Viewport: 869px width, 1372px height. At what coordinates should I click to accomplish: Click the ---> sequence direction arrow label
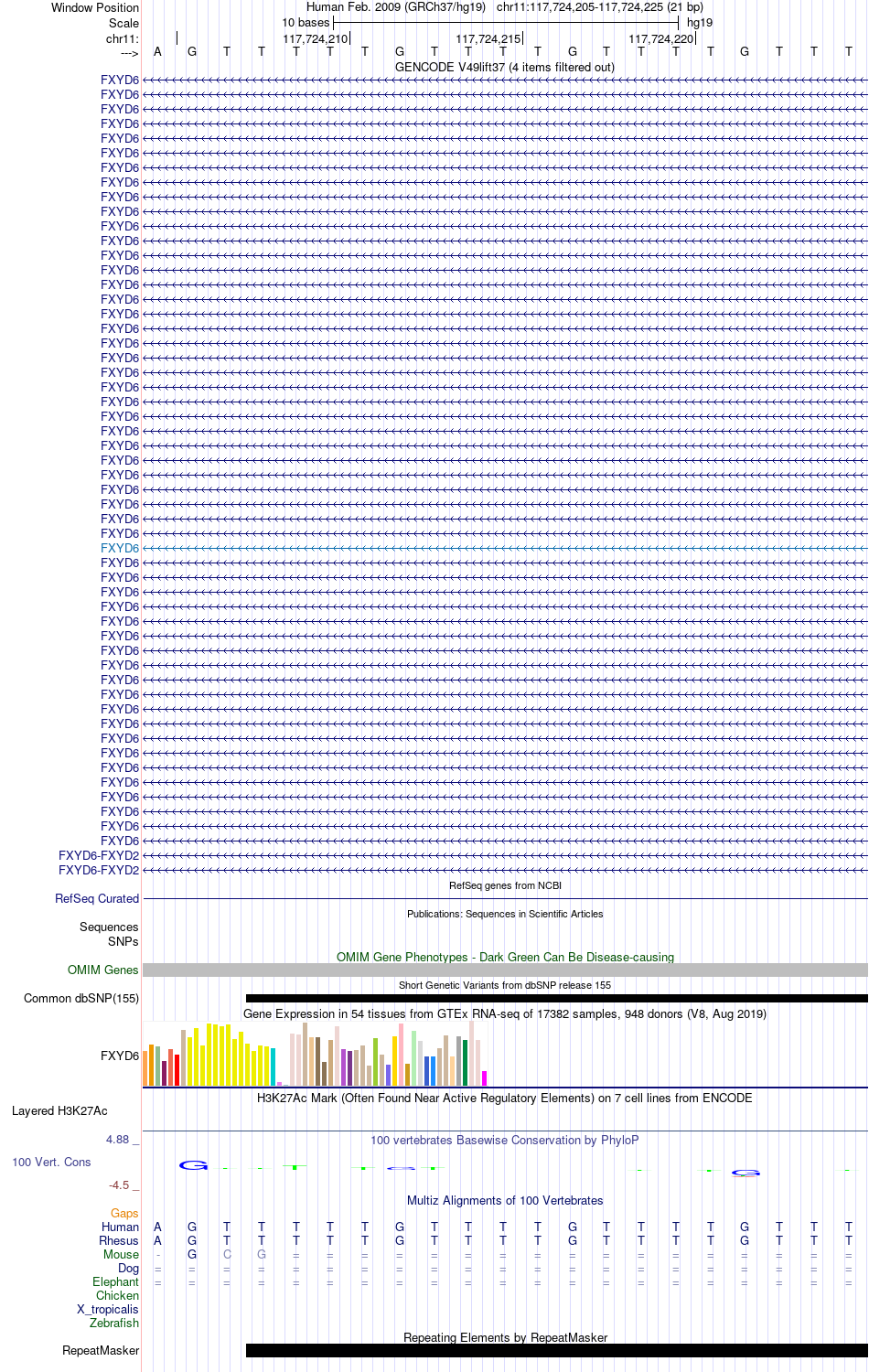pos(129,53)
